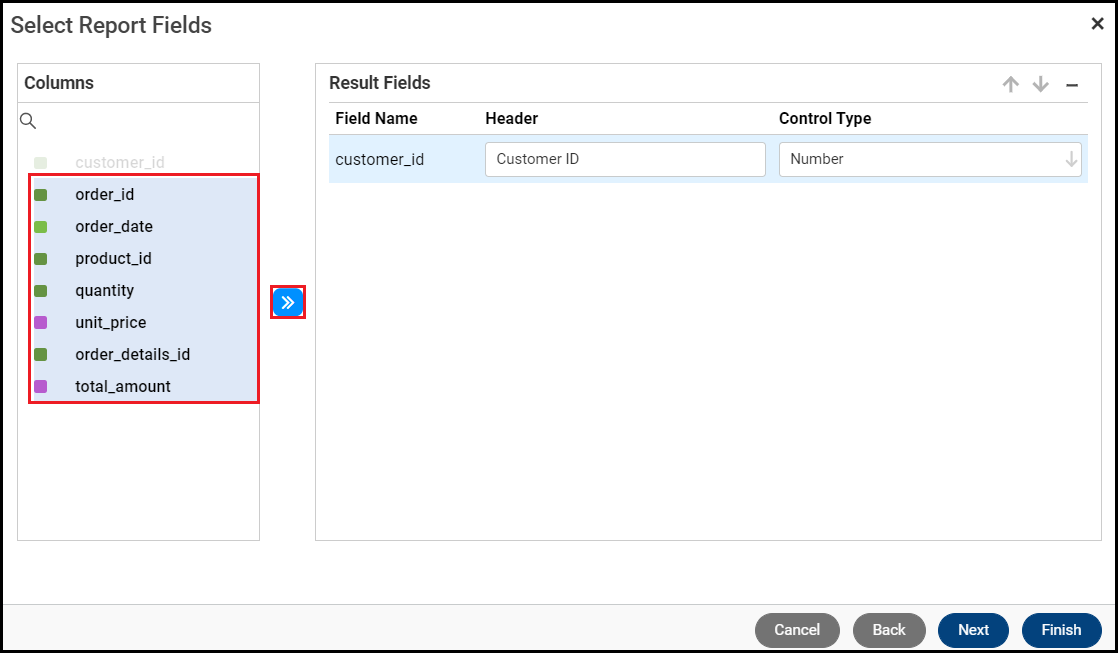Select the product_id column
The image size is (1118, 653).
(113, 259)
